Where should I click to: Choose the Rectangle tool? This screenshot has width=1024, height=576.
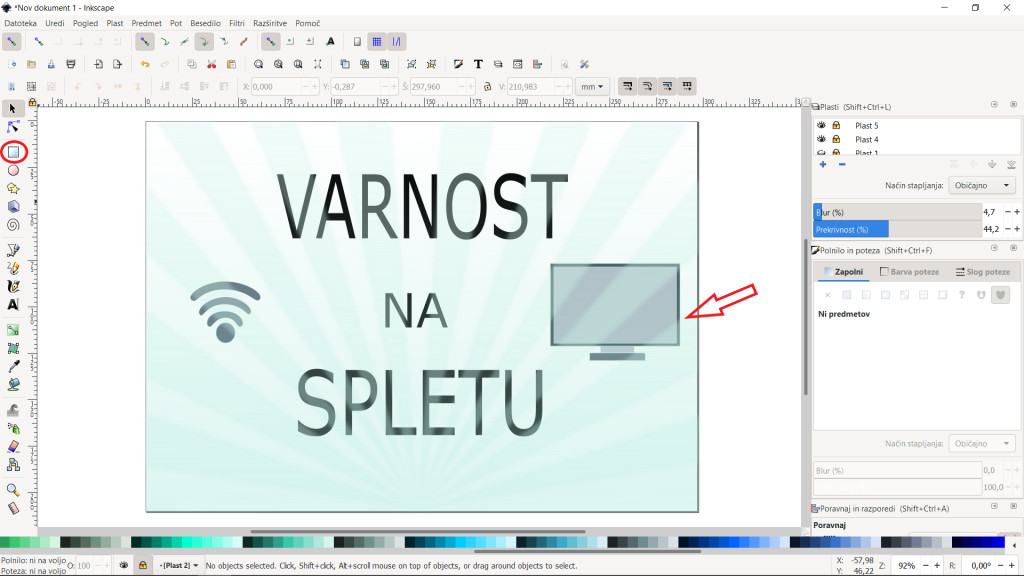click(13, 152)
